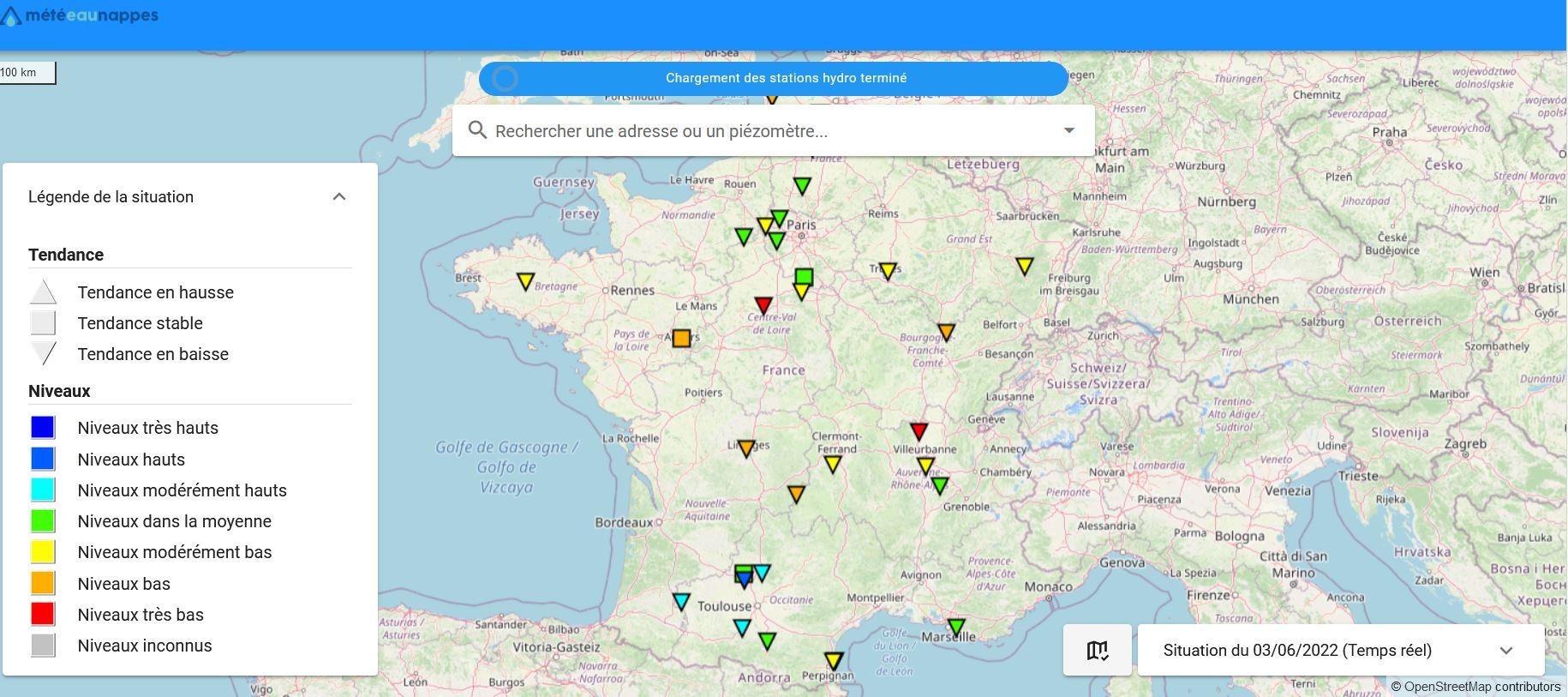Screen dimensions: 1568x697
Task: Click the 100 km scale bar
Action: click(27, 73)
